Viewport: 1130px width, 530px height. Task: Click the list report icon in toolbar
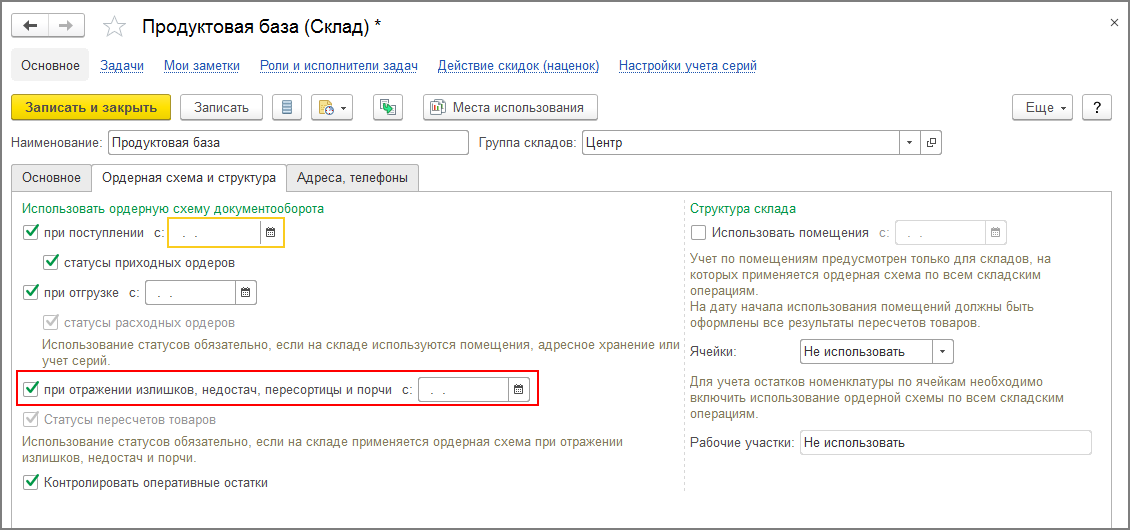(288, 107)
